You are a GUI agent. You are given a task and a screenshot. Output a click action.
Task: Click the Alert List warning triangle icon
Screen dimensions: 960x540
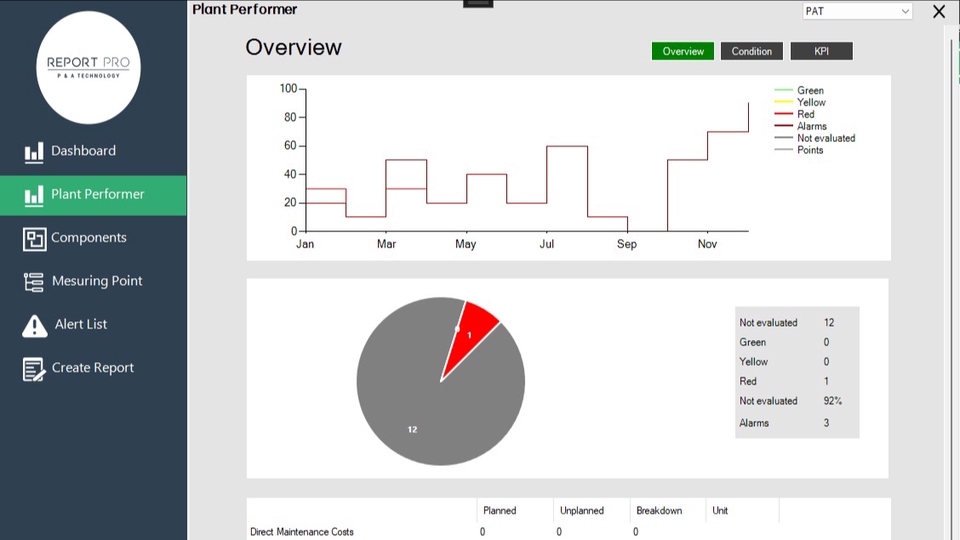(34, 326)
